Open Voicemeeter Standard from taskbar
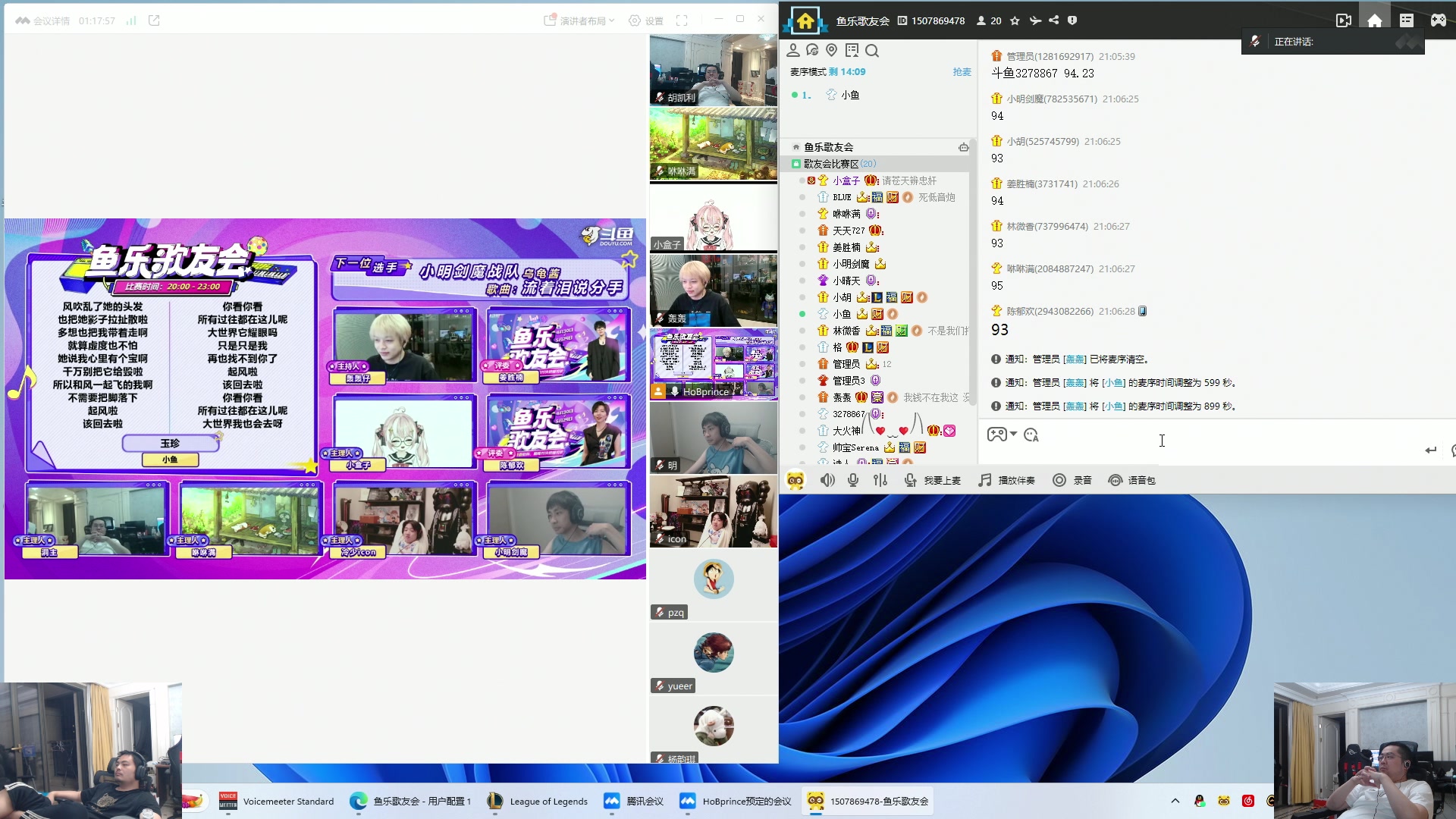The image size is (1456, 819). 277,801
